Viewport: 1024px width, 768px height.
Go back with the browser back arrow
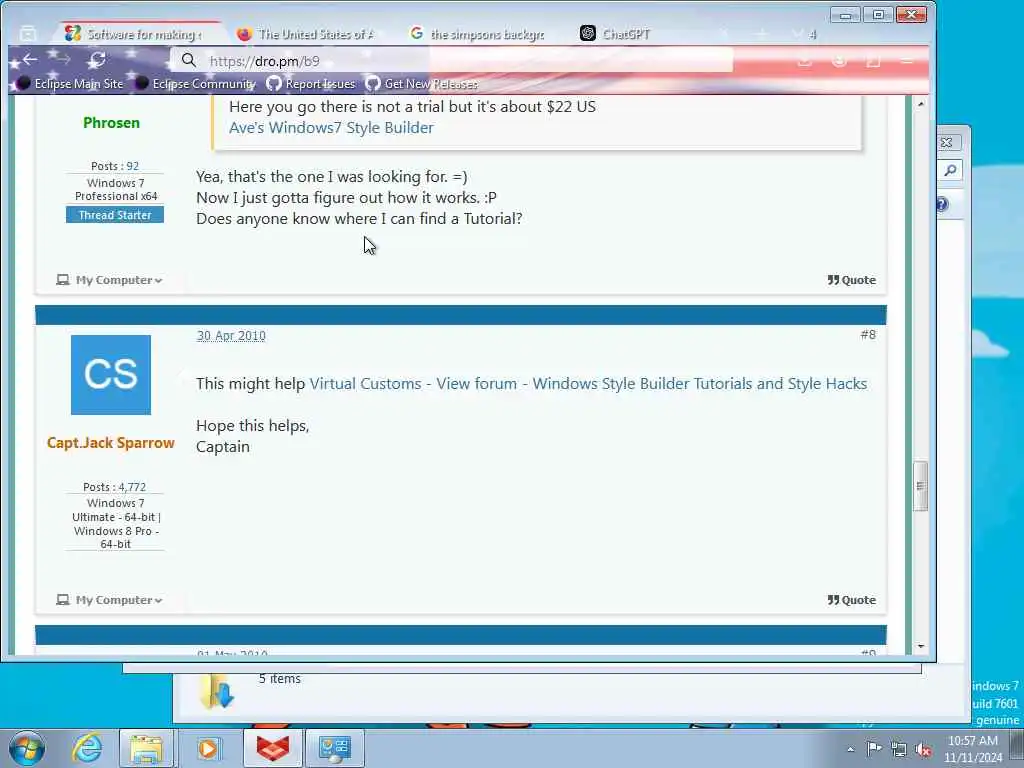(29, 60)
